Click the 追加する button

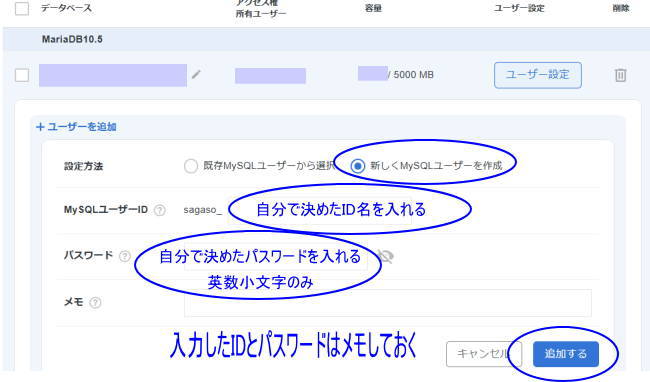[x=566, y=354]
